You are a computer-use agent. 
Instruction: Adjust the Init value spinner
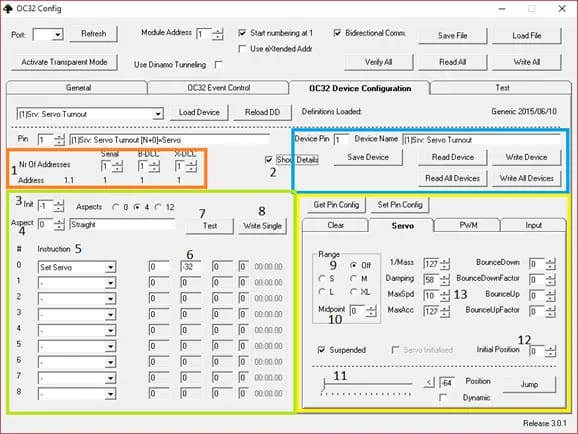coord(58,206)
